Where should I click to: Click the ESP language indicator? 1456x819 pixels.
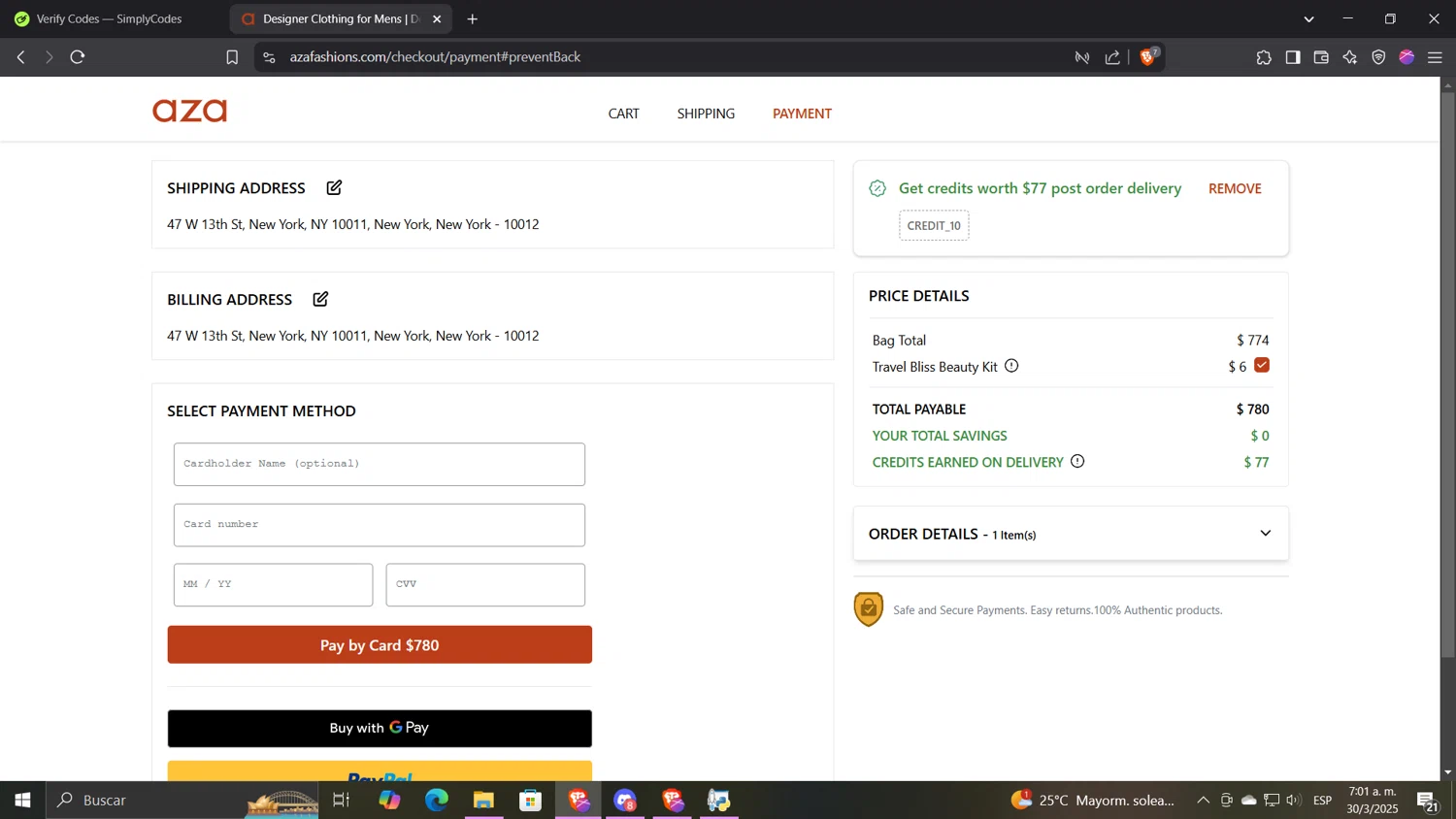tap(1322, 800)
